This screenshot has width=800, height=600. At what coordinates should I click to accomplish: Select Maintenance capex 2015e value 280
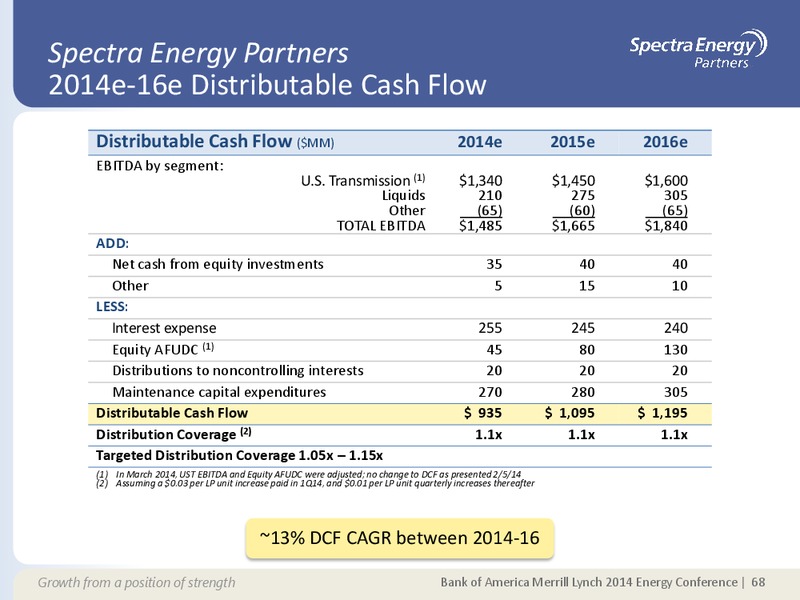point(583,392)
